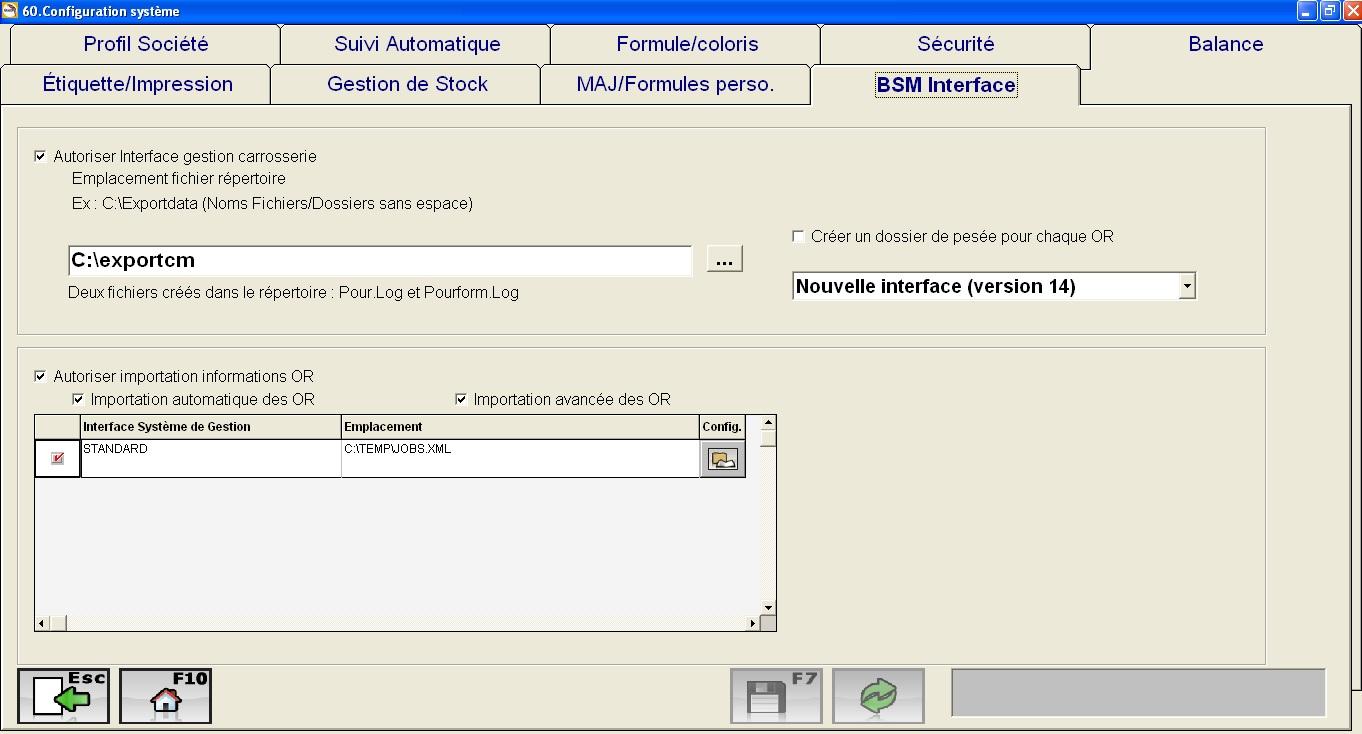Open the Formule/coloris tab

pos(686,44)
